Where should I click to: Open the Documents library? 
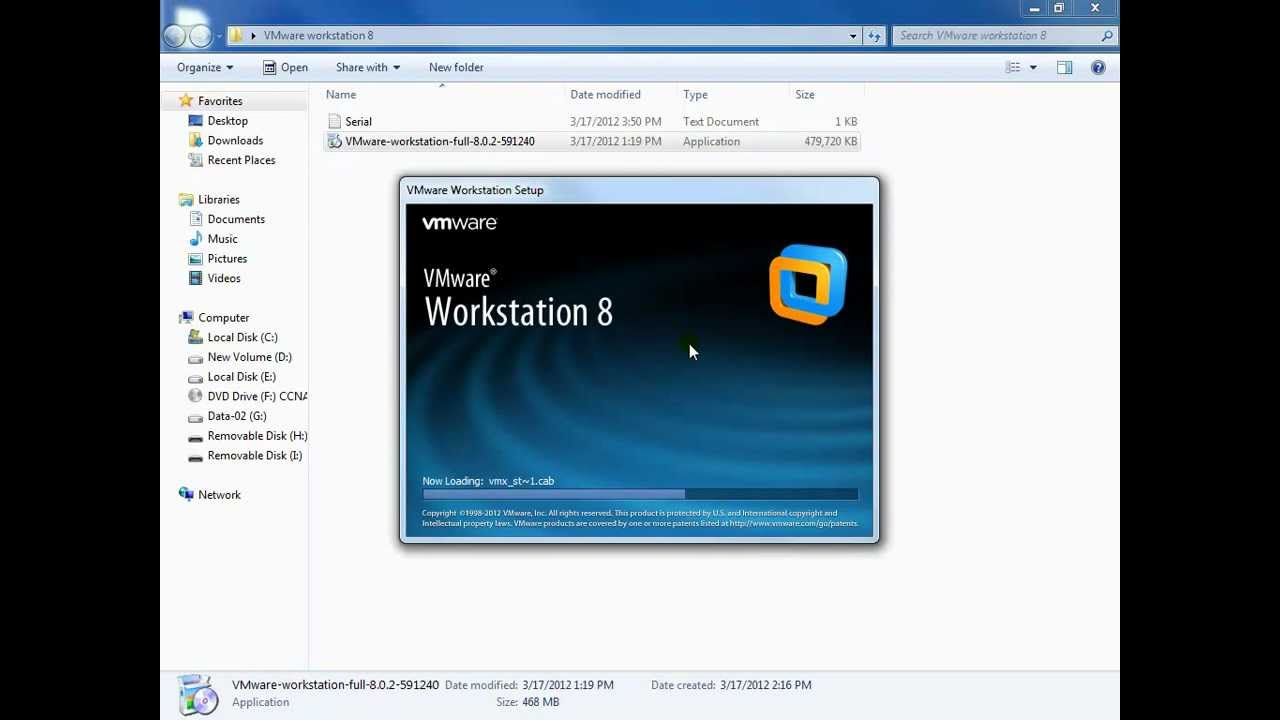pos(236,219)
